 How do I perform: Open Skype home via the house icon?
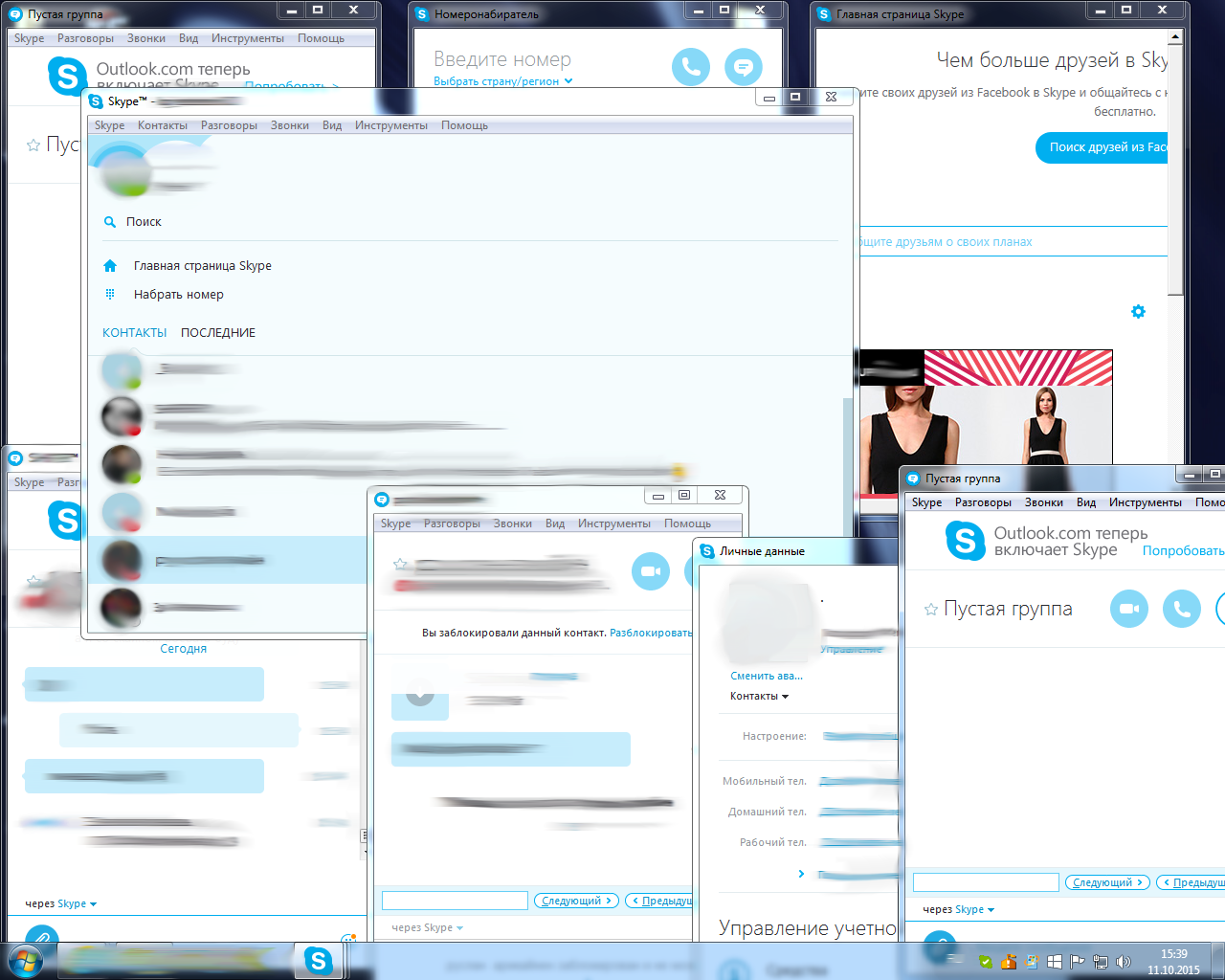pyautogui.click(x=110, y=266)
